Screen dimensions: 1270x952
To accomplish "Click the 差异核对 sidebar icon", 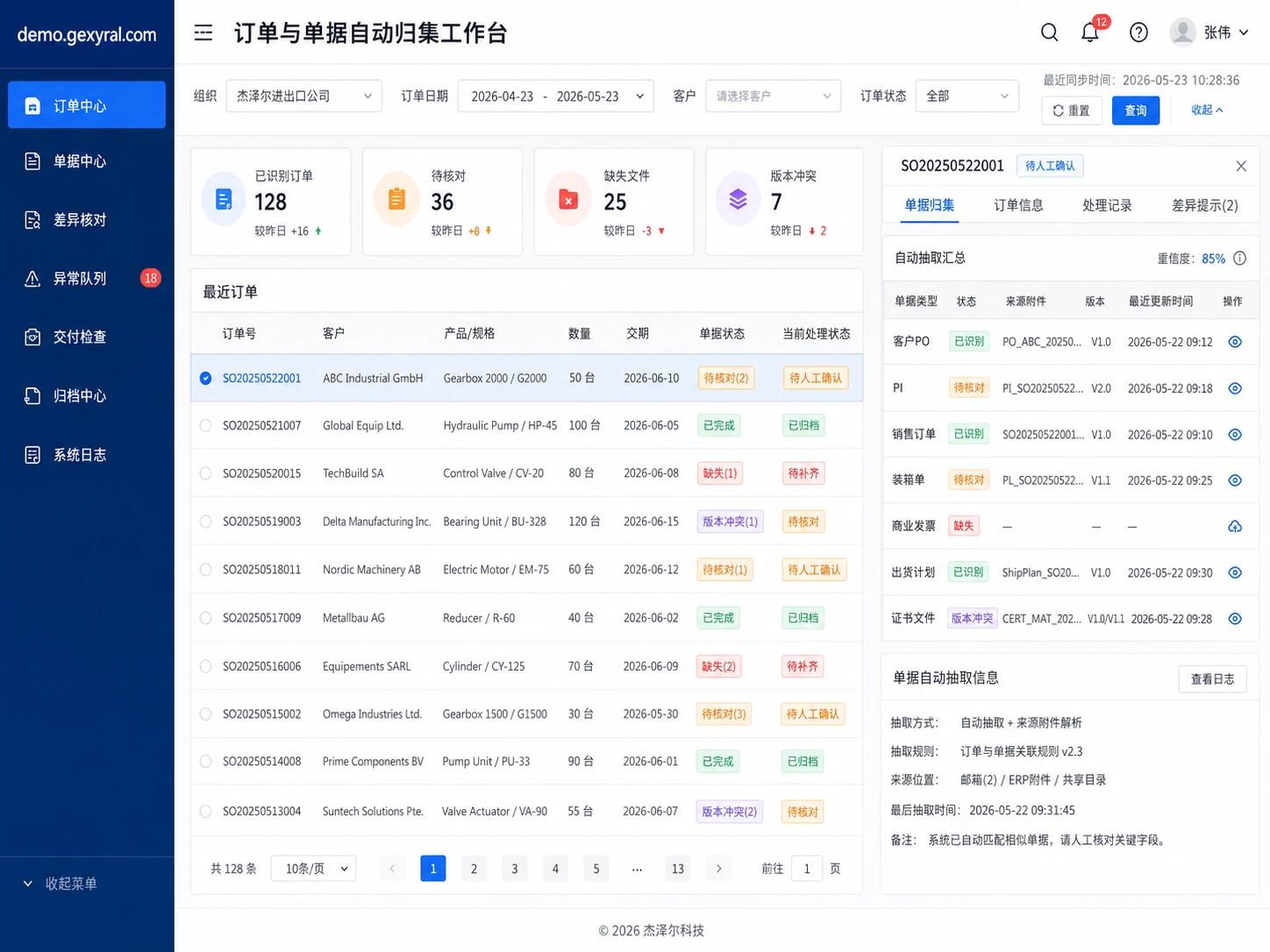I will click(x=32, y=220).
